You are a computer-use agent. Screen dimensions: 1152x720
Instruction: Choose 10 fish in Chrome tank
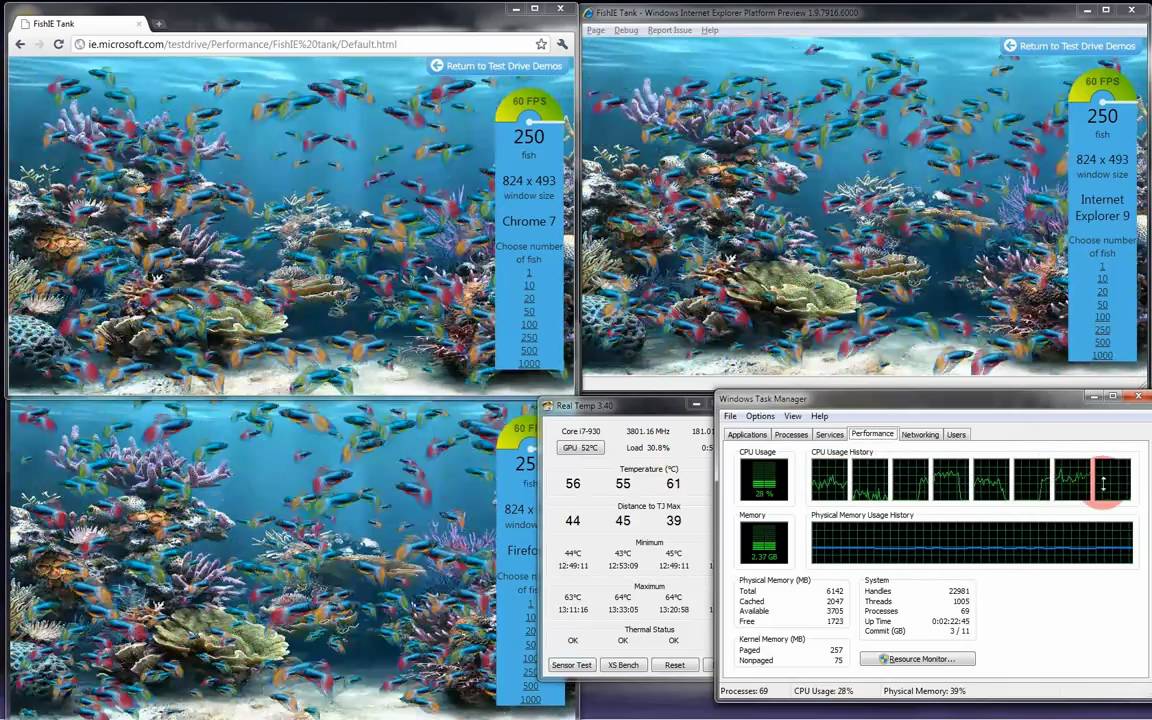click(x=529, y=286)
